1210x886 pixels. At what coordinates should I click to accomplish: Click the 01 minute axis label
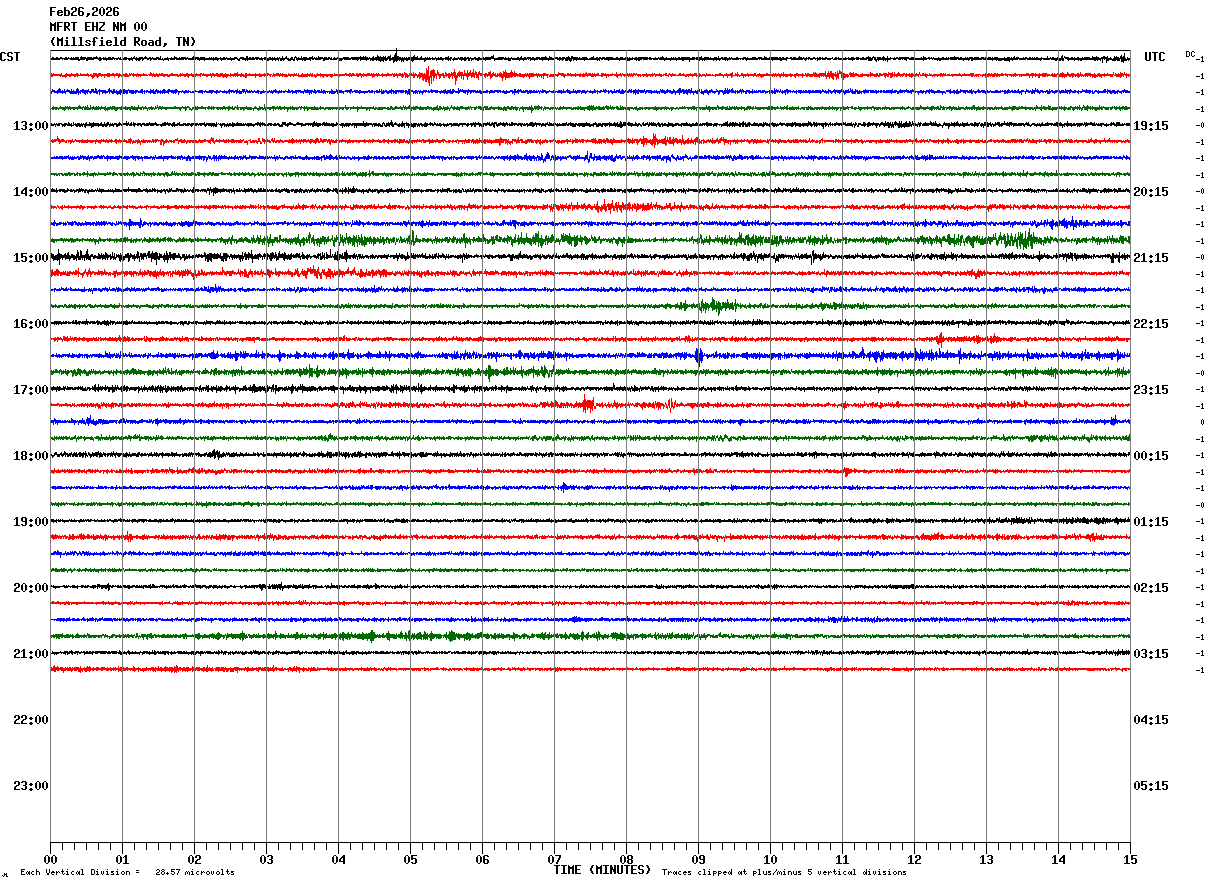click(x=122, y=860)
